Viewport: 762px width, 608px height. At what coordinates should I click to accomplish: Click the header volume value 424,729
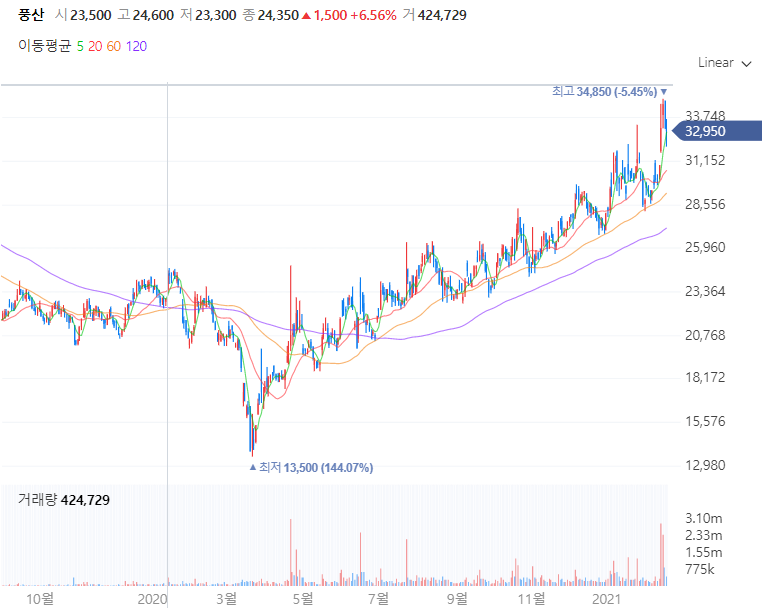[442, 16]
